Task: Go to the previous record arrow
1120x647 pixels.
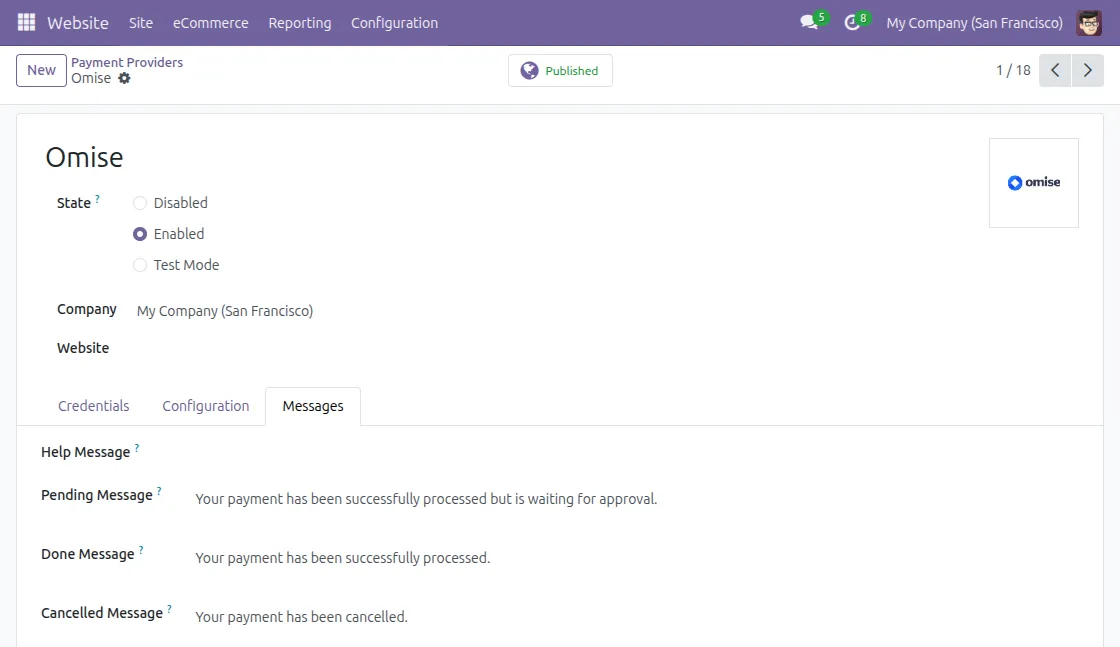Action: pos(1055,70)
